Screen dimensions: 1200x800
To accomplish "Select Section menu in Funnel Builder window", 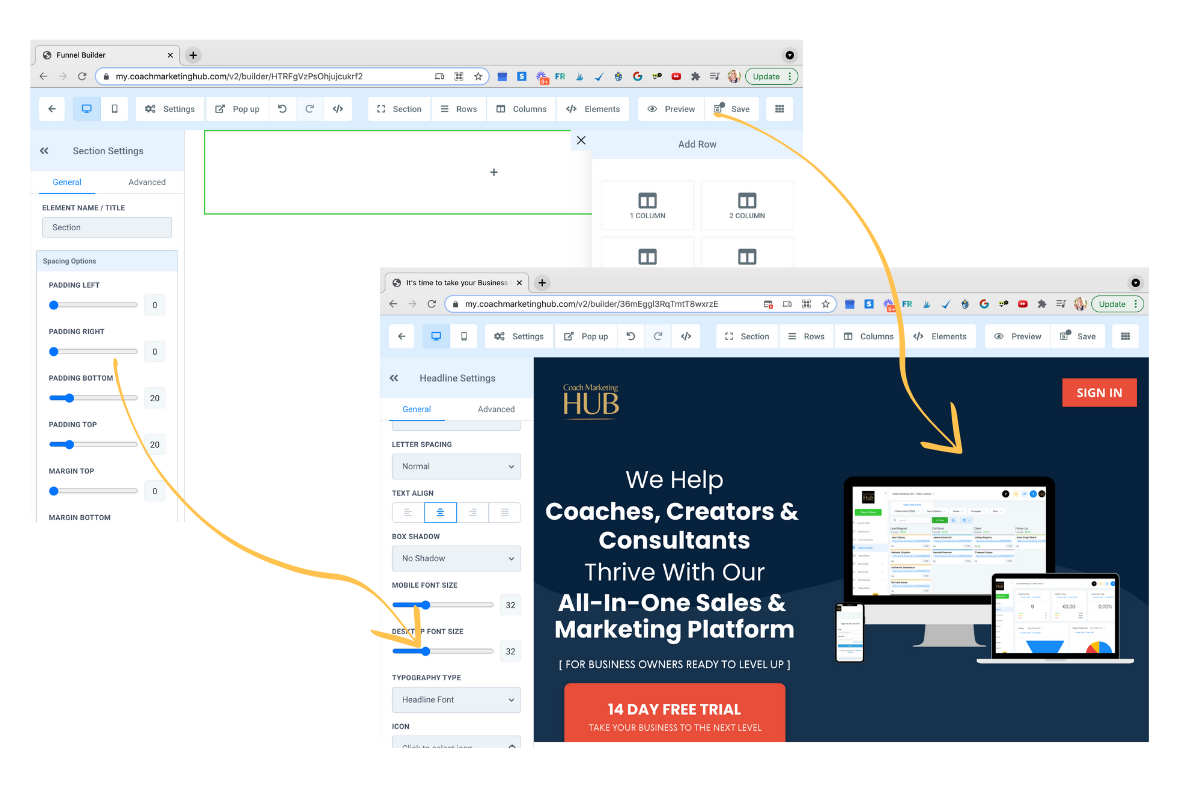I will click(399, 109).
